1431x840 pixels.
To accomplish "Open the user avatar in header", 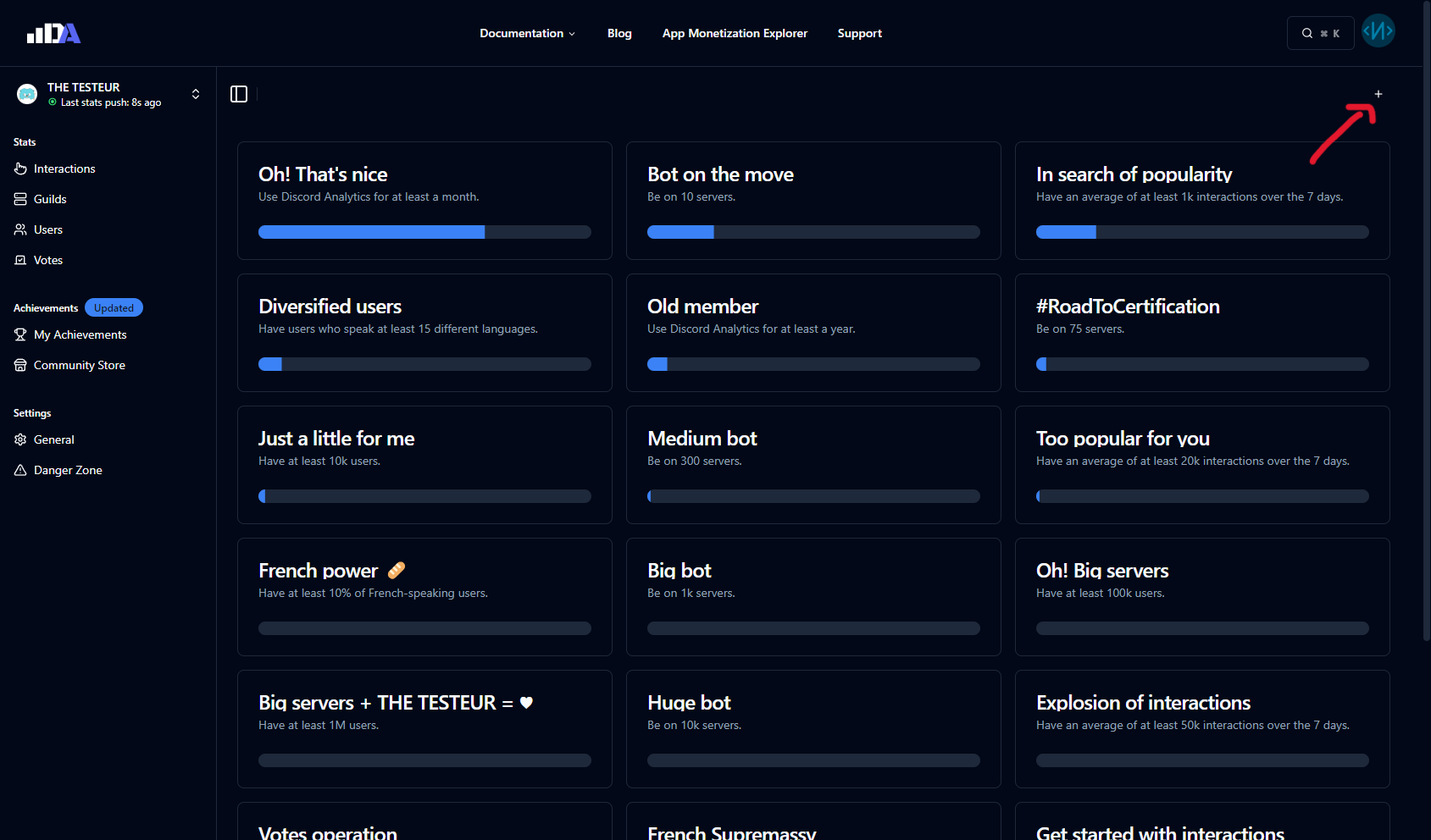I will point(1378,31).
